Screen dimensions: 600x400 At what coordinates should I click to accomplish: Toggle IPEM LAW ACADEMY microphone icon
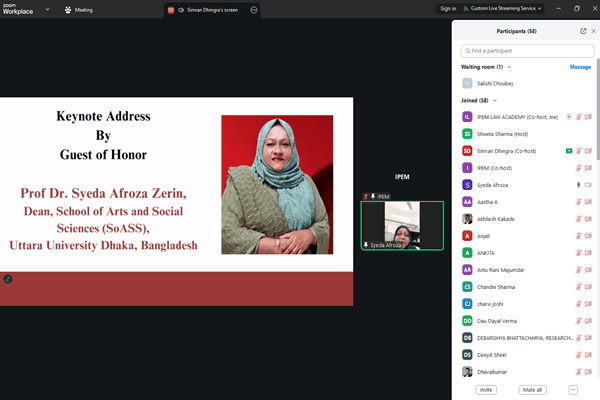pyautogui.click(x=579, y=117)
